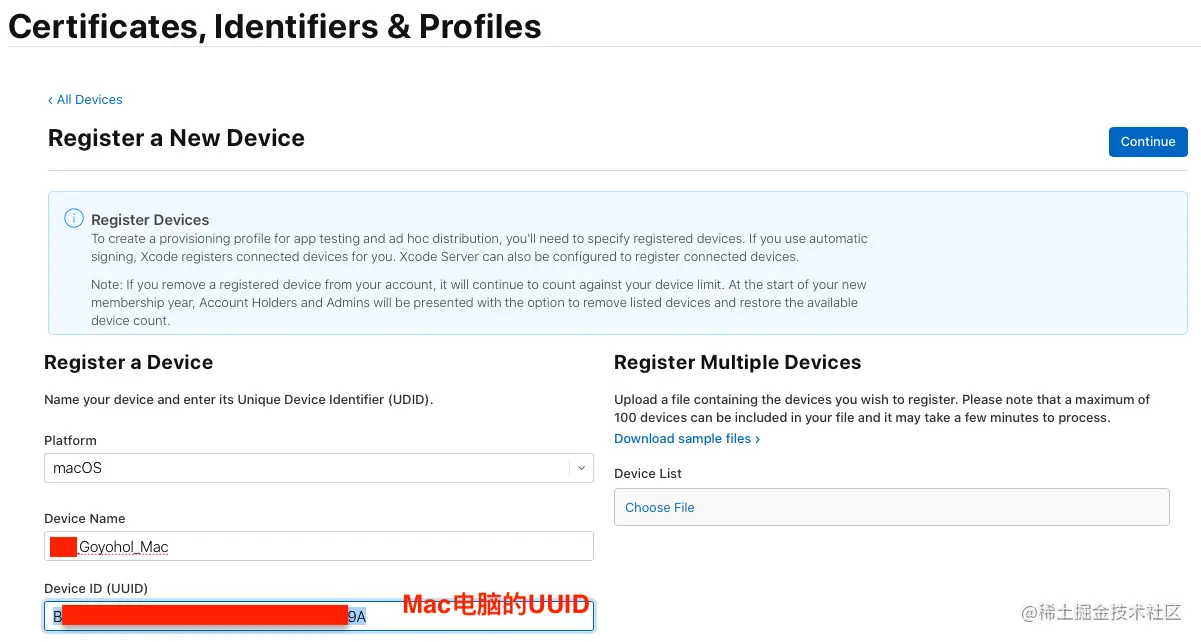Screen dimensions: 1201x642
Task: Click the Platform label above the dropdown
Action: (x=70, y=441)
